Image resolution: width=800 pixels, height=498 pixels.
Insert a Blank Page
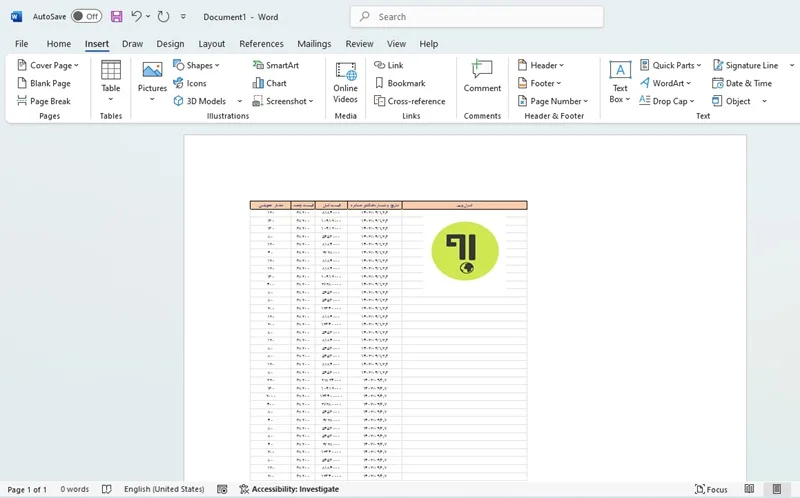coord(44,83)
